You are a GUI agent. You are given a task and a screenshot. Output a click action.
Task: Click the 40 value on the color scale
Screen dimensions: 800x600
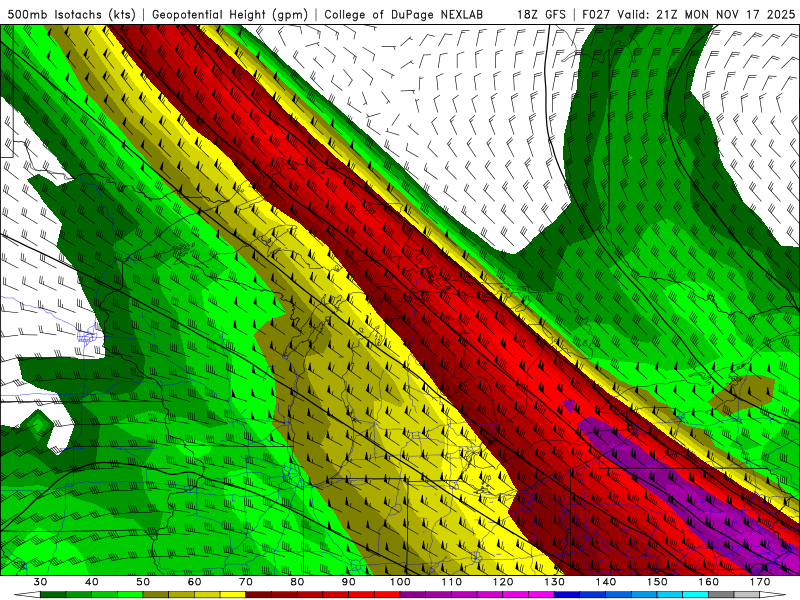point(92,582)
